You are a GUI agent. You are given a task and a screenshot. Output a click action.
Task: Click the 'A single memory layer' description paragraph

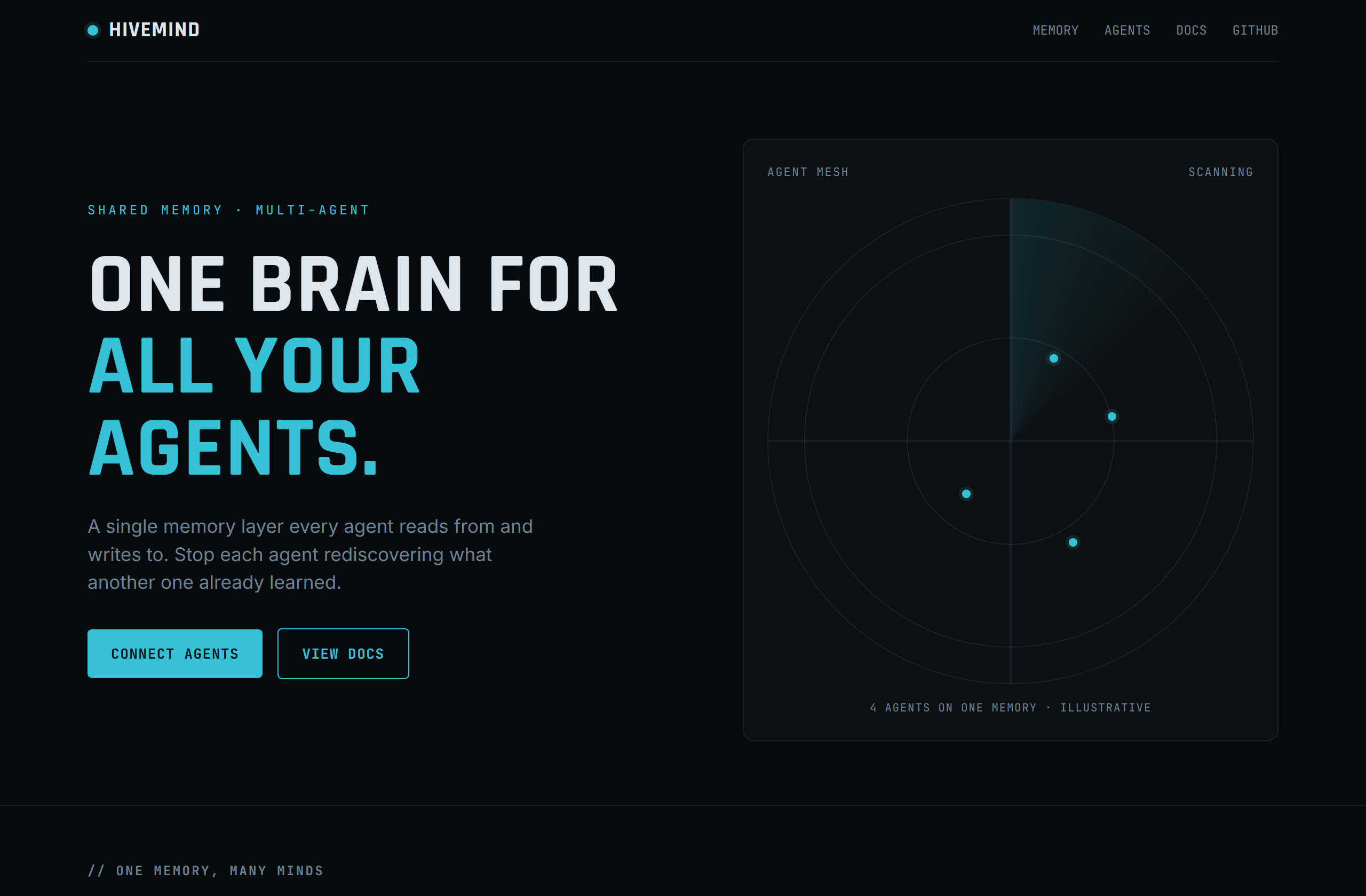tap(310, 554)
